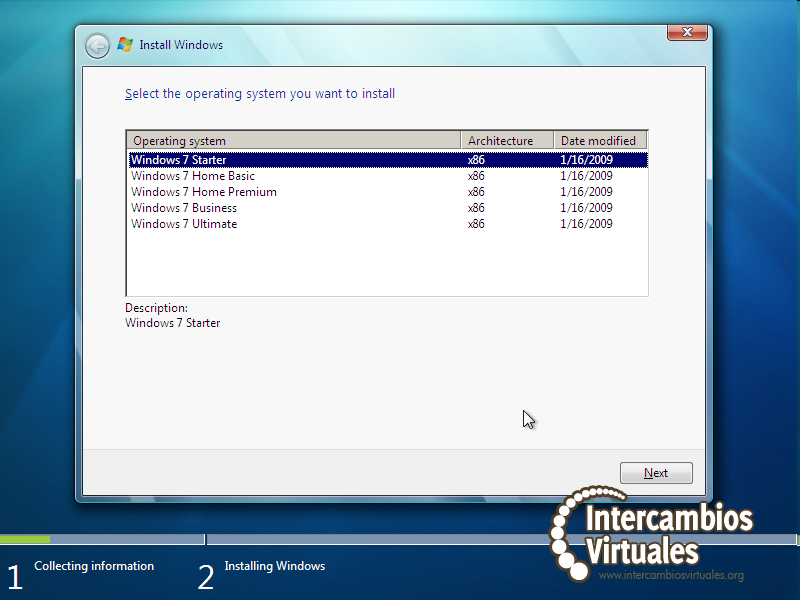Viewport: 800px width, 600px height.
Task: Click the Windows flag logo in title bar
Action: [125, 44]
